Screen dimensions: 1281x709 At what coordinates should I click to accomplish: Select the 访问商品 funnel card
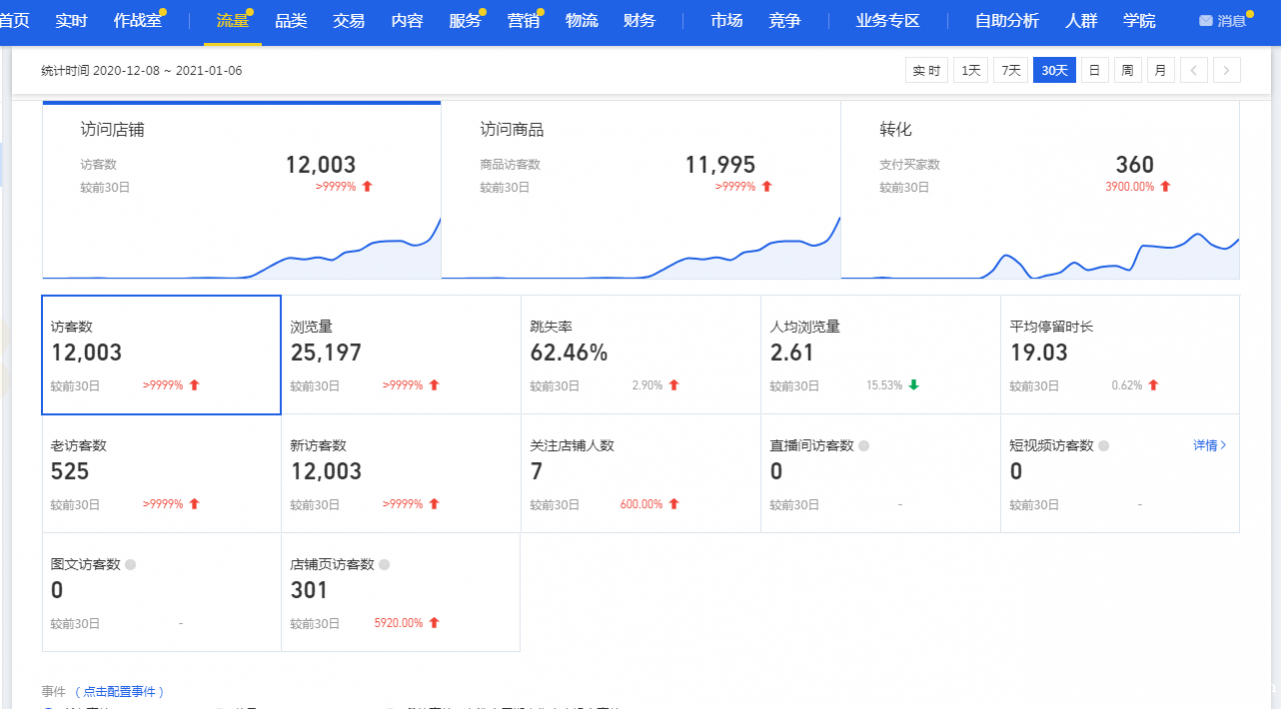click(641, 190)
